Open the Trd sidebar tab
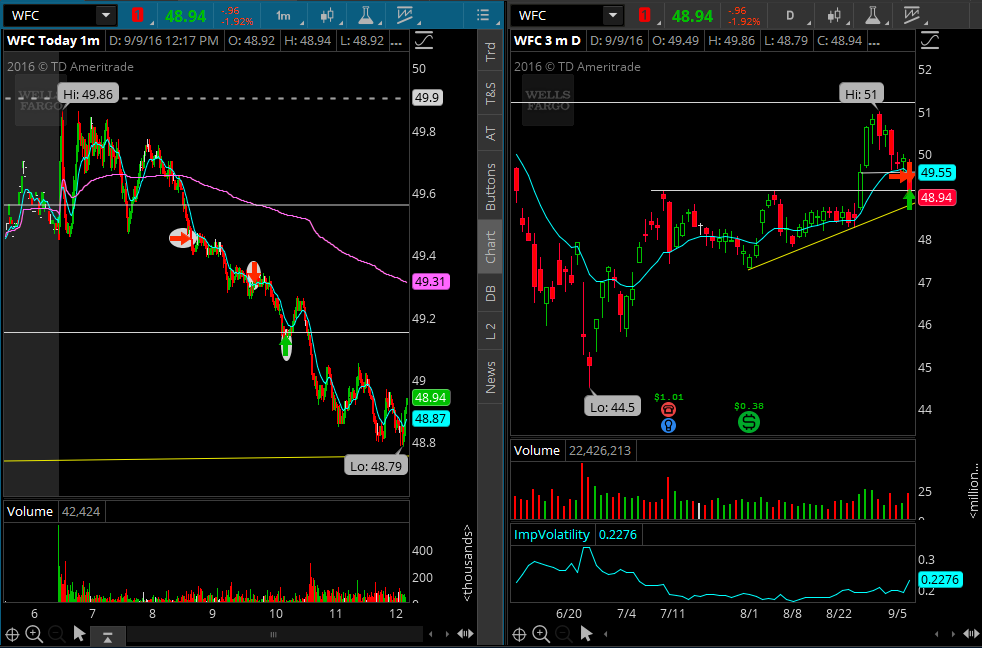Screen dimensions: 982x648 click(490, 51)
